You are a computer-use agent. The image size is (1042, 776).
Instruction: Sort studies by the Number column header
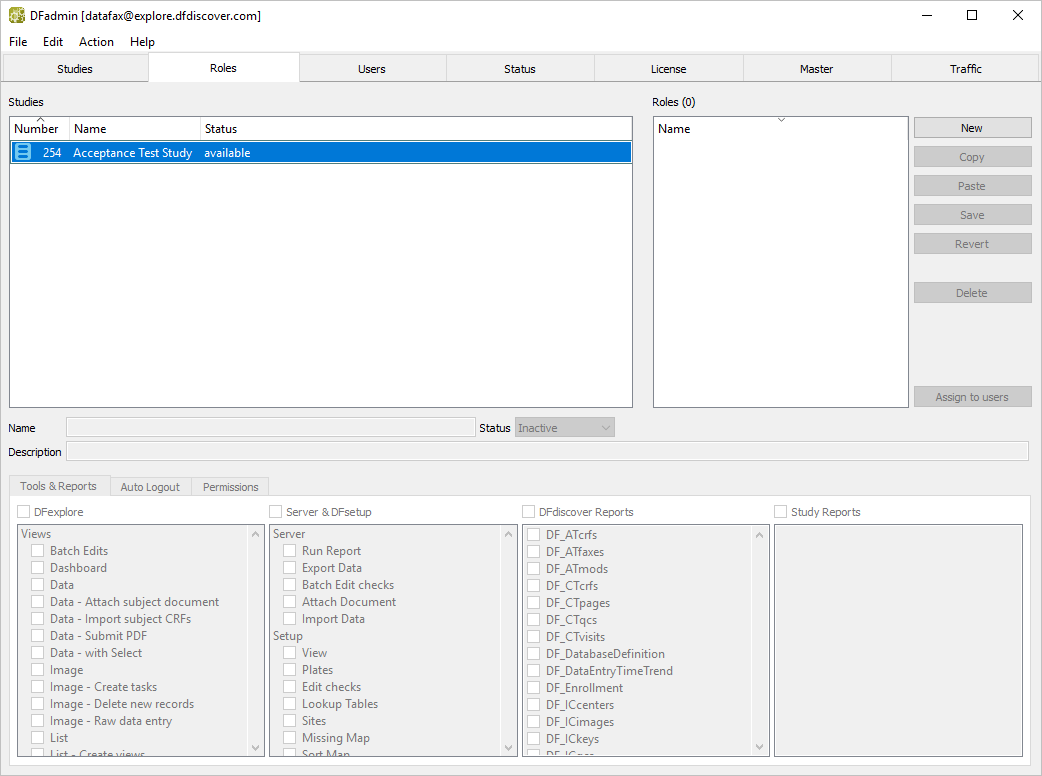(37, 129)
